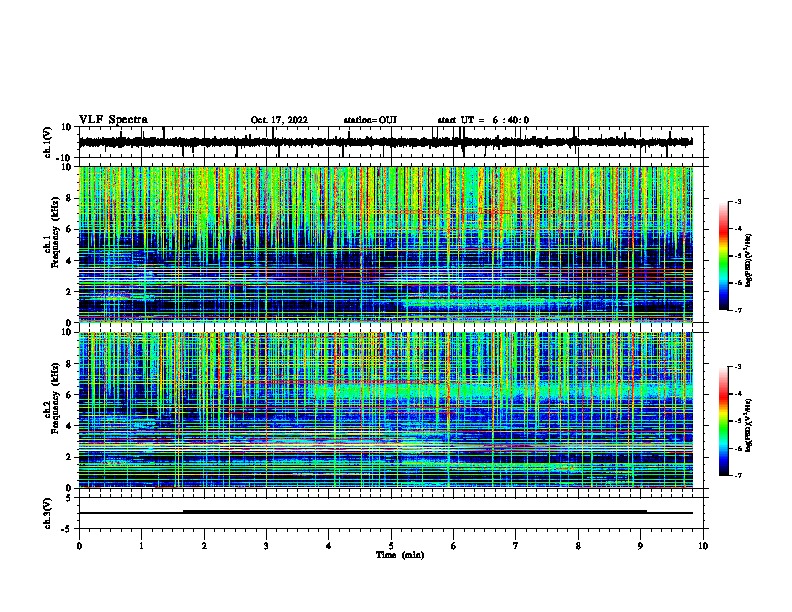This screenshot has width=792, height=612.
Task: Click the "1" tick on the Time axis
Action: pyautogui.click(x=141, y=546)
